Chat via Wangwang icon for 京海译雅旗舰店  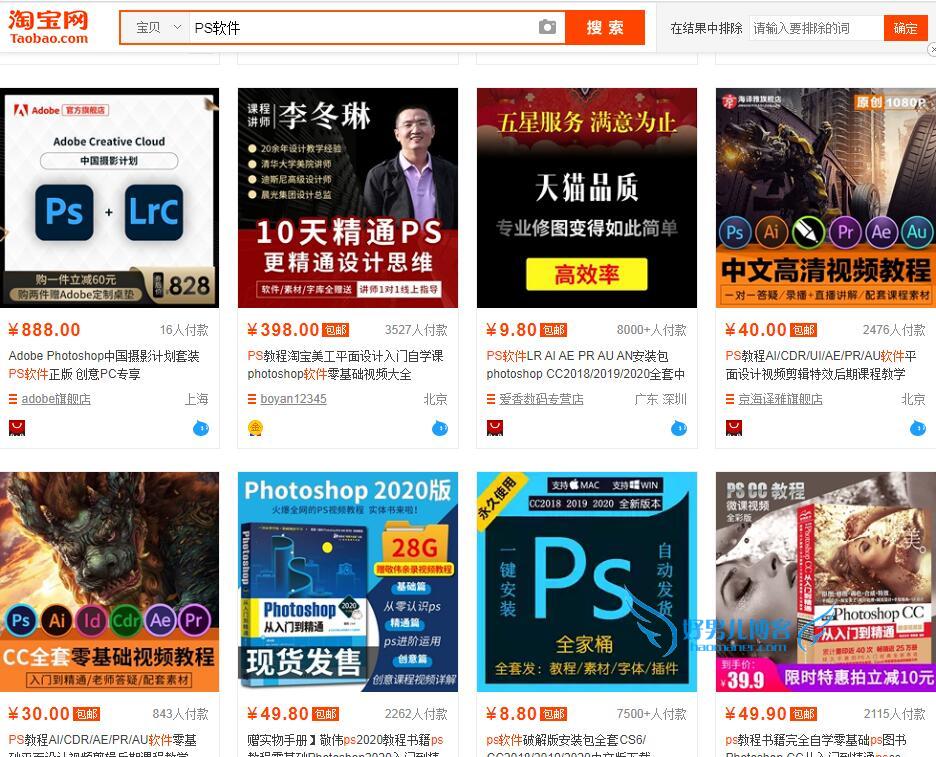click(917, 427)
